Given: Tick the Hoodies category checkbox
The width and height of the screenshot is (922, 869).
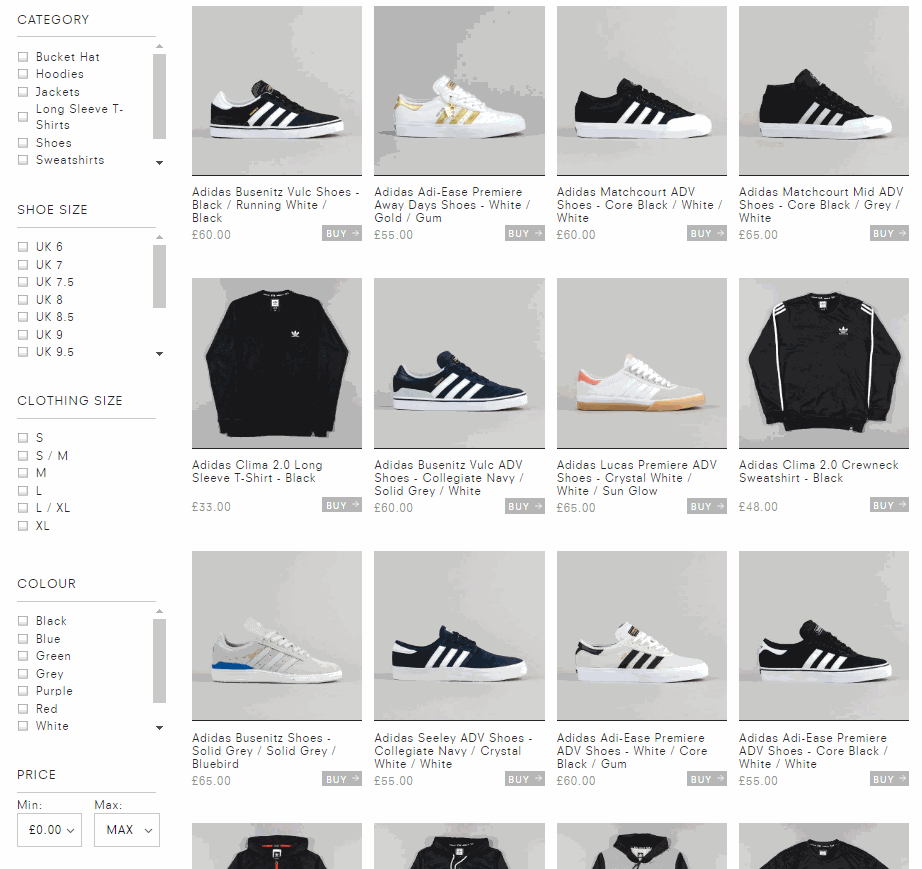Looking at the screenshot, I should pos(23,74).
